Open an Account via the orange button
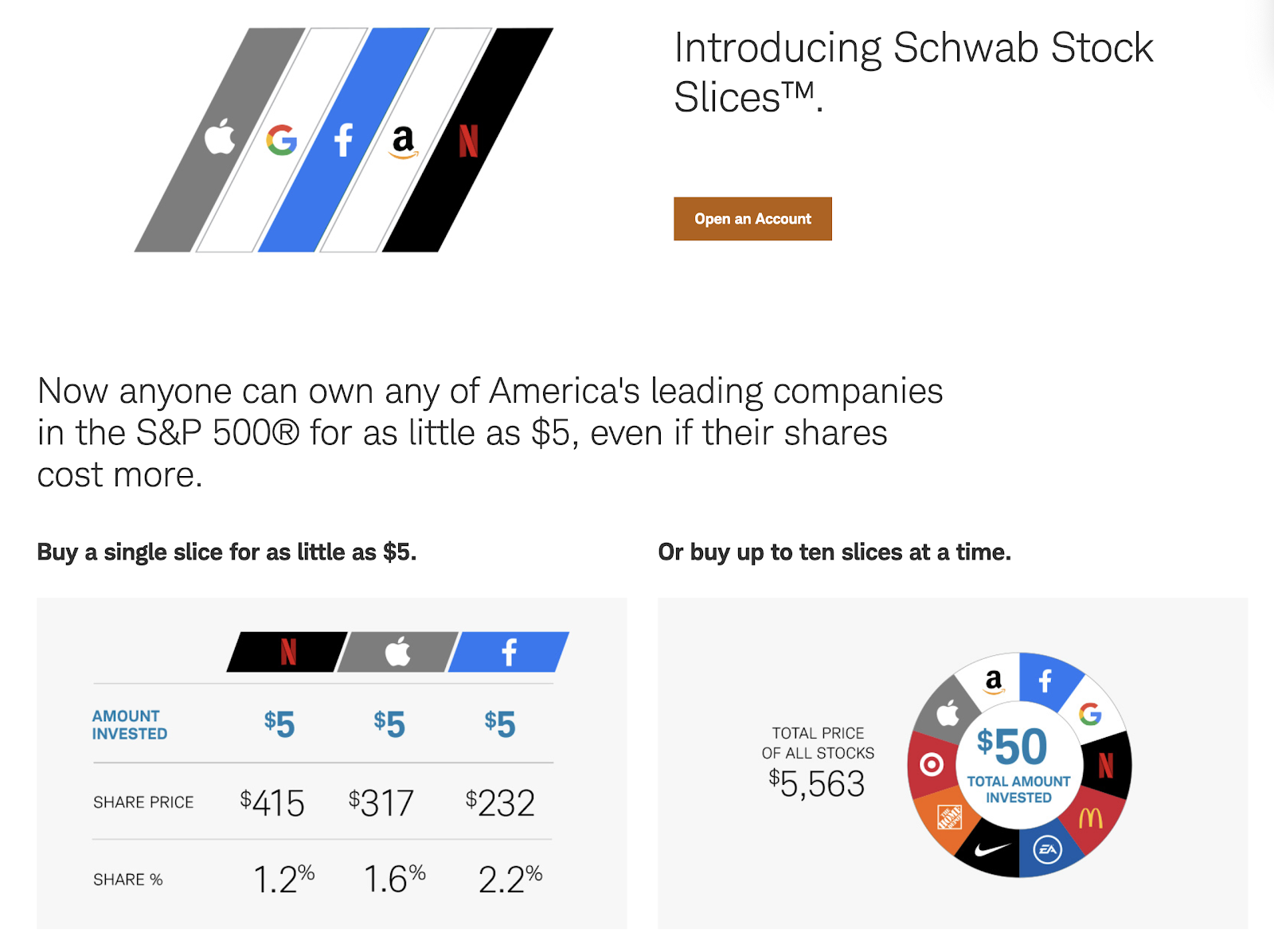This screenshot has height=952, width=1274. pyautogui.click(x=752, y=219)
